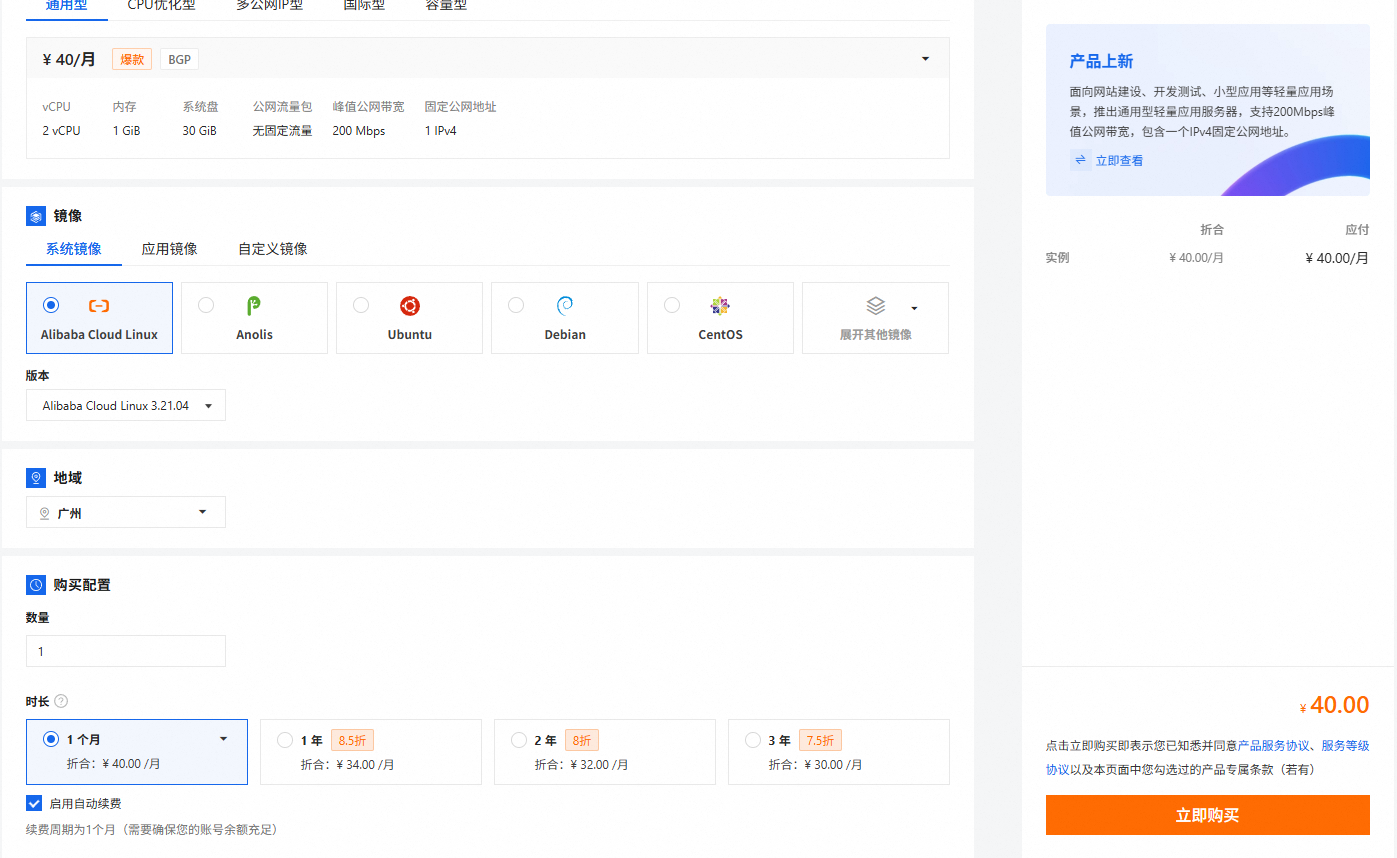Select the Alibaba Cloud Linux radio button
1397x858 pixels.
pyautogui.click(x=51, y=305)
